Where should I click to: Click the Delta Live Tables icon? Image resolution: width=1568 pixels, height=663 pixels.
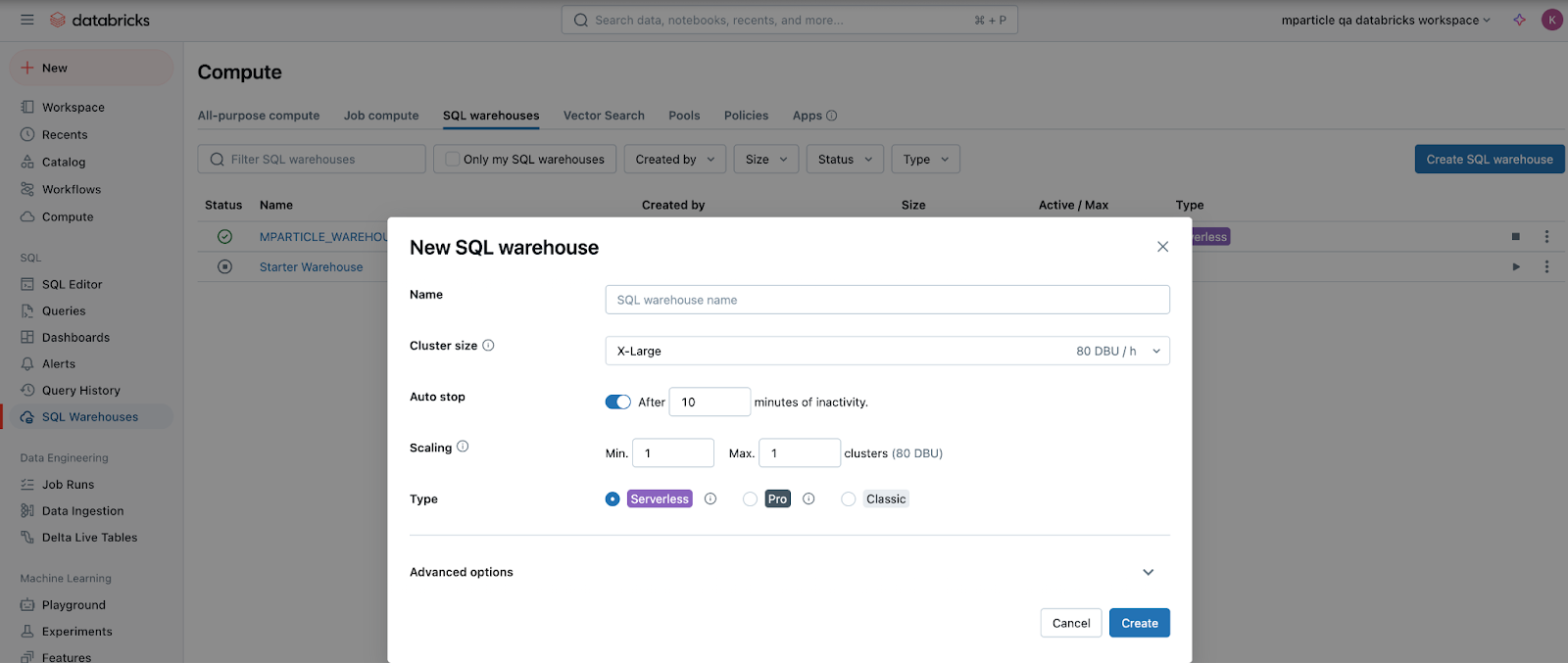(27, 537)
